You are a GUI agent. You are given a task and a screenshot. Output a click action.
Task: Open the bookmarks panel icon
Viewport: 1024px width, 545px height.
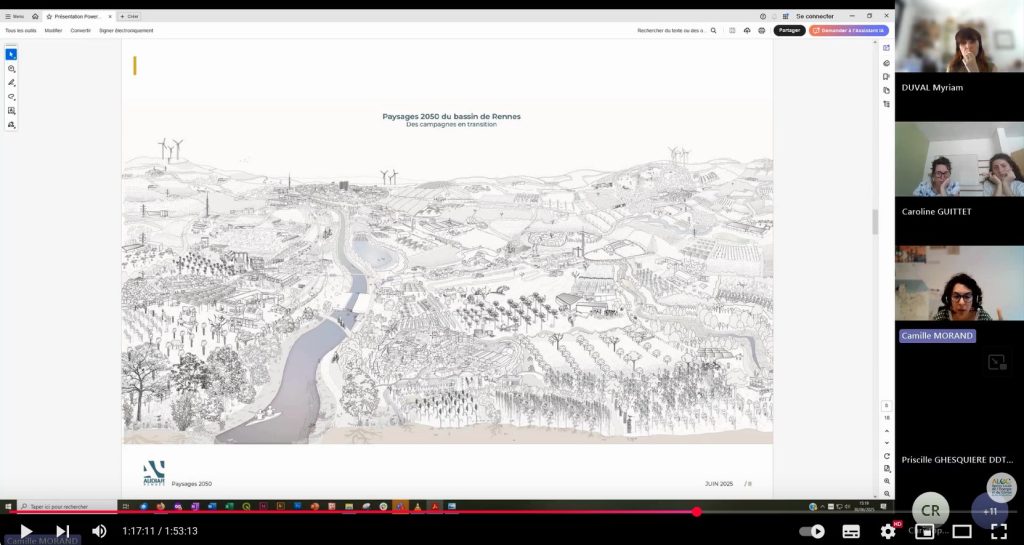tap(886, 77)
